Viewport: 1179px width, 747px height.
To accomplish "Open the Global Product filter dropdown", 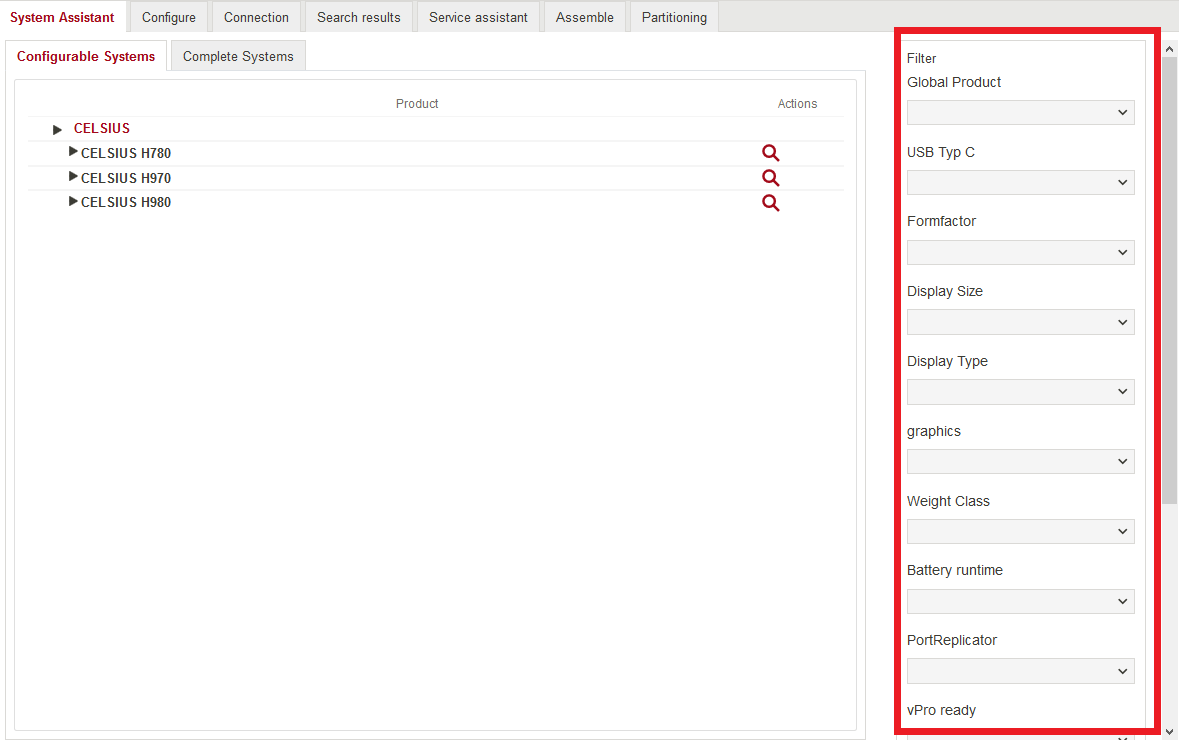I will click(x=1020, y=113).
